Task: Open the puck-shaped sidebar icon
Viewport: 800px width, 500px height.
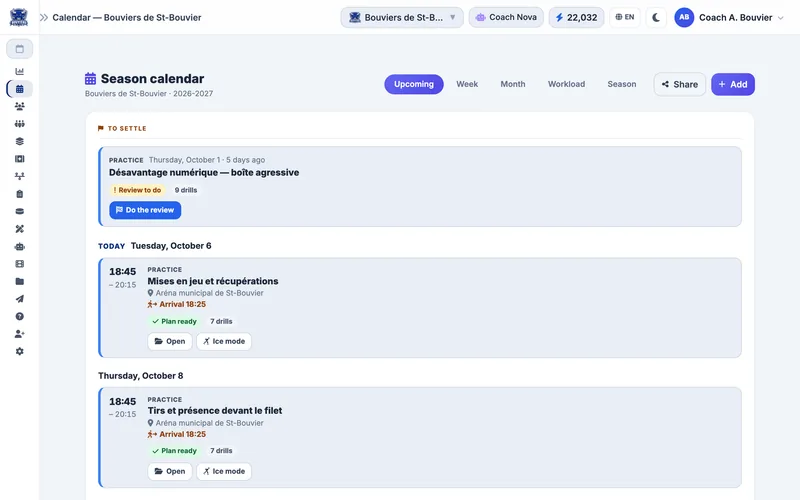Action: pyautogui.click(x=19, y=211)
